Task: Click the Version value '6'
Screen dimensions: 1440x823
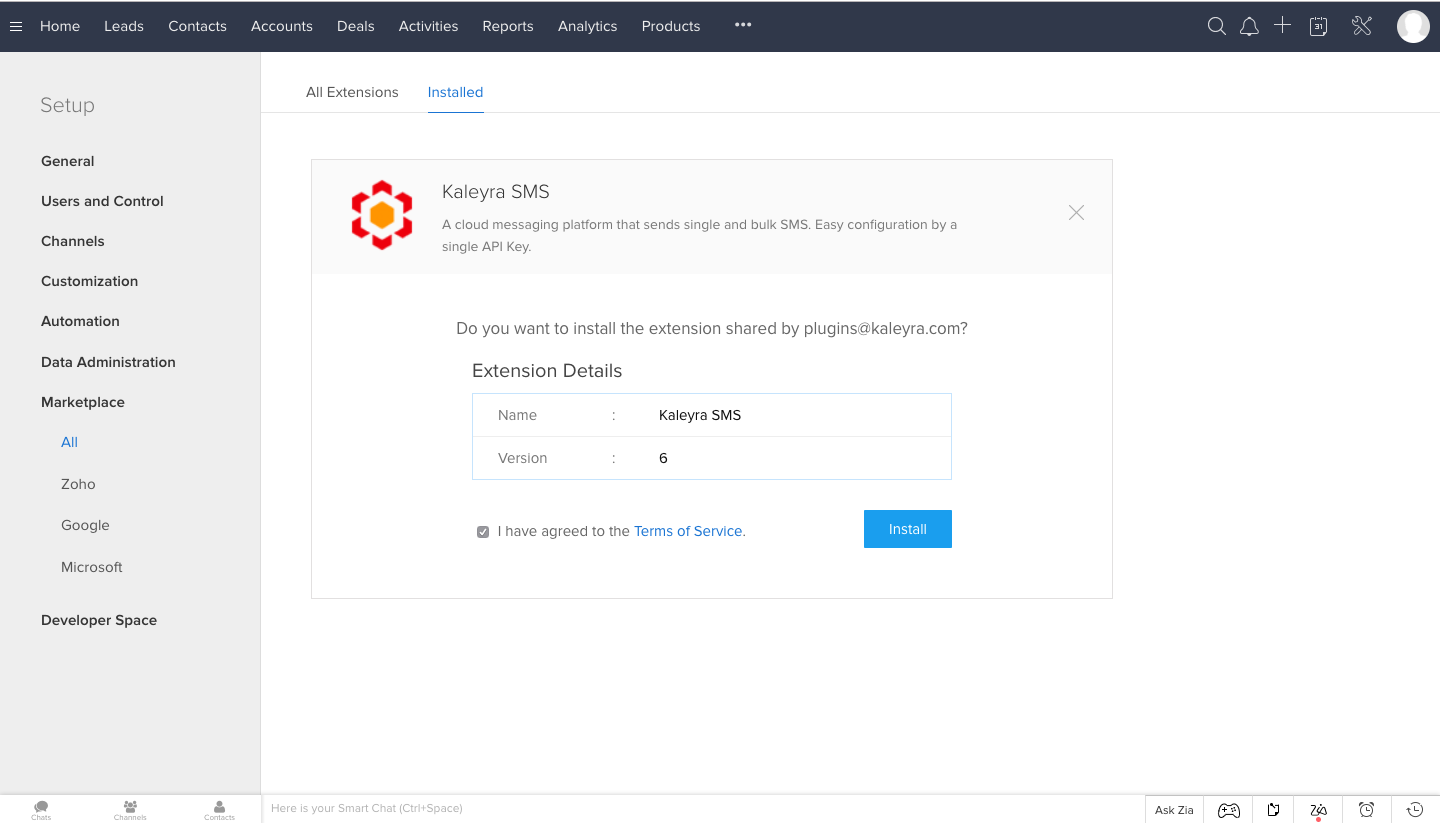Action: [x=663, y=458]
